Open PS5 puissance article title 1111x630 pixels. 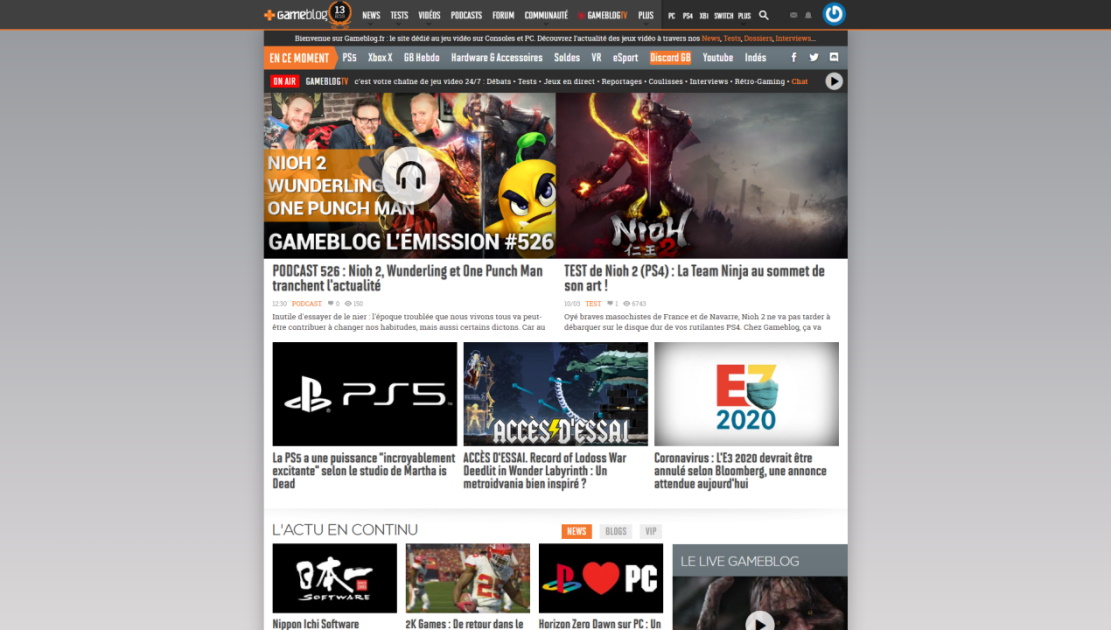[363, 471]
